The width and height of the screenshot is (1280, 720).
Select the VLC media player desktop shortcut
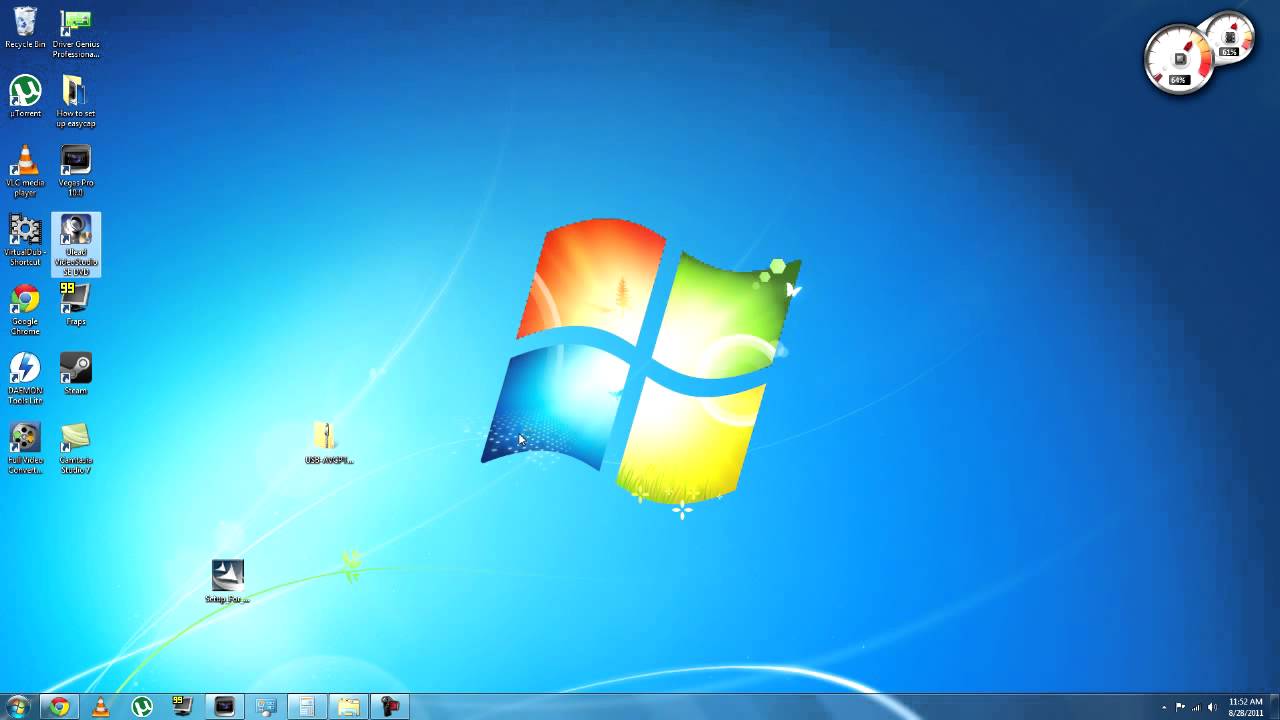click(x=25, y=171)
